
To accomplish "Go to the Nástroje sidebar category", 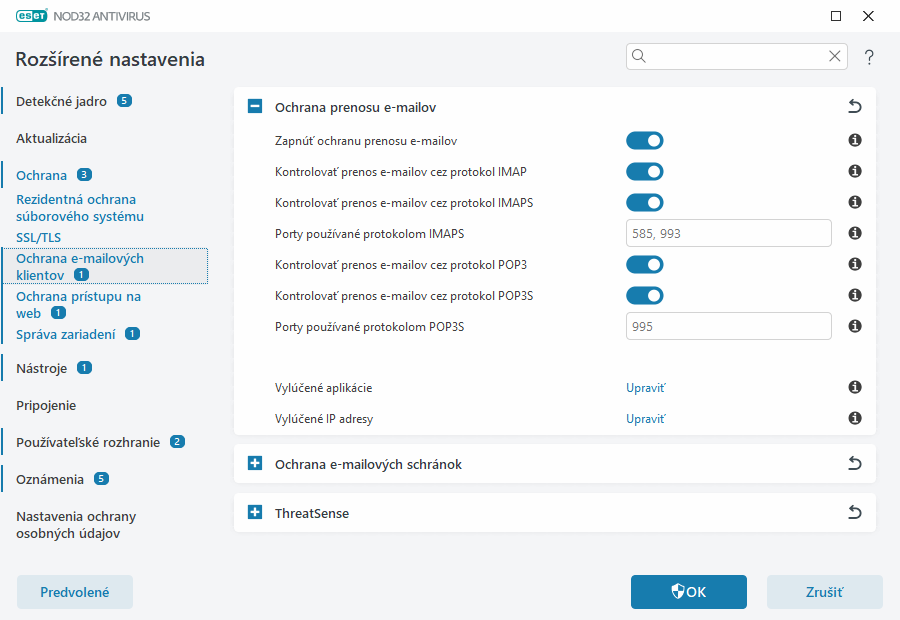I will point(42,368).
